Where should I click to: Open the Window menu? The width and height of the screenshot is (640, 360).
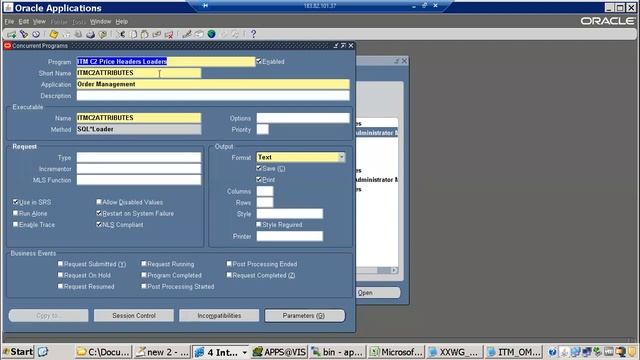click(100, 22)
